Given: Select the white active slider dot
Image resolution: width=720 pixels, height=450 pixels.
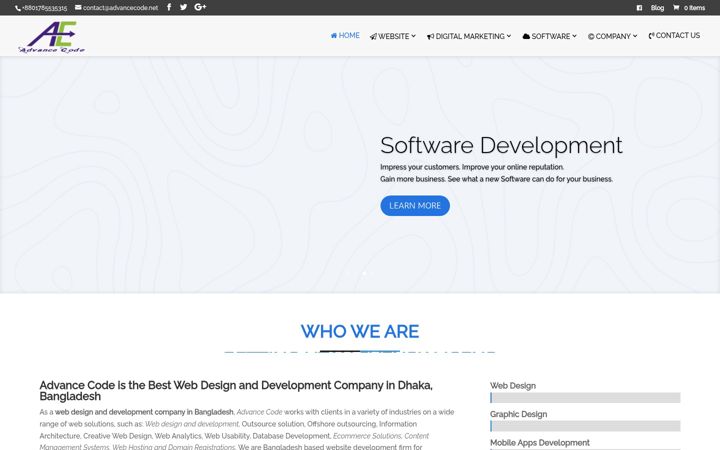Looking at the screenshot, I should [x=365, y=273].
